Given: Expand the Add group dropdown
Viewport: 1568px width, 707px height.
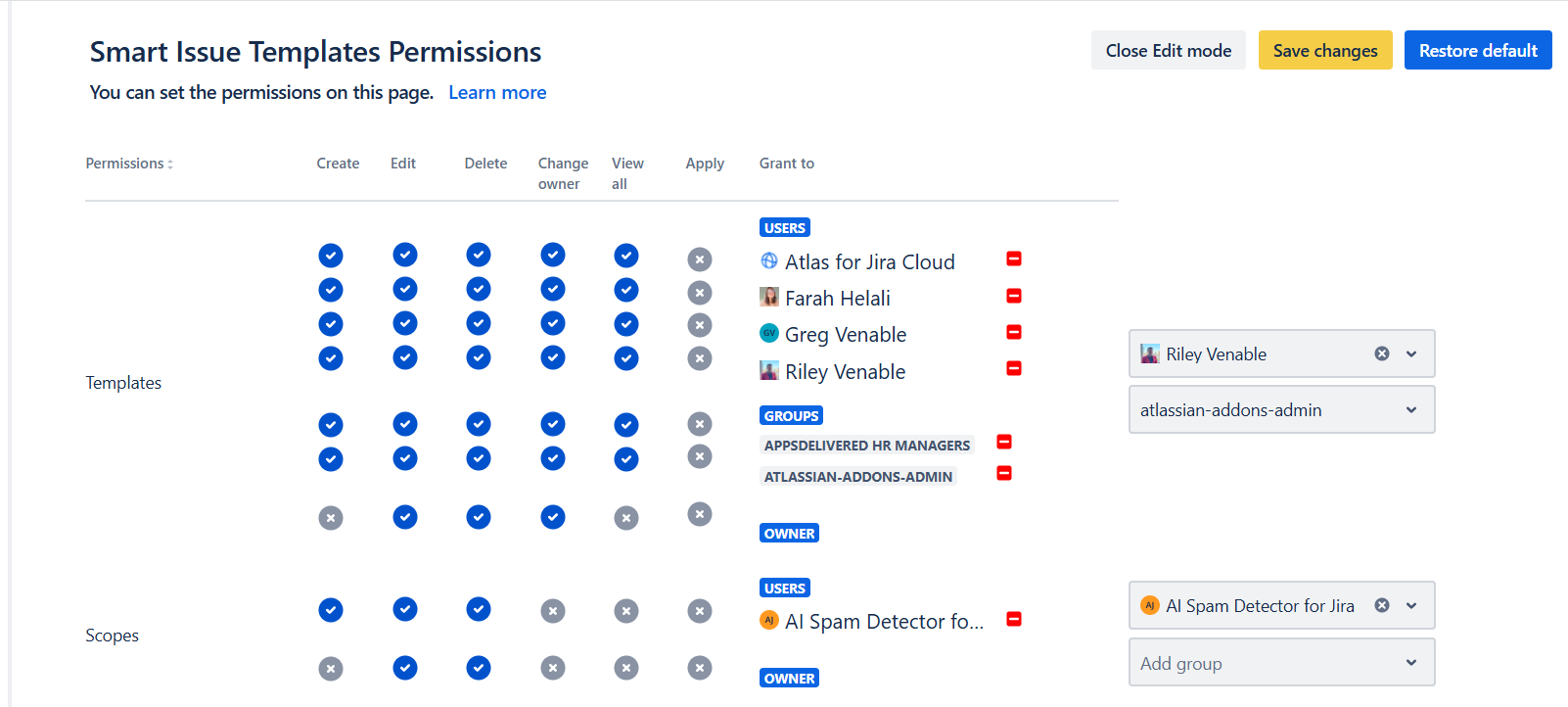Looking at the screenshot, I should [x=1410, y=663].
